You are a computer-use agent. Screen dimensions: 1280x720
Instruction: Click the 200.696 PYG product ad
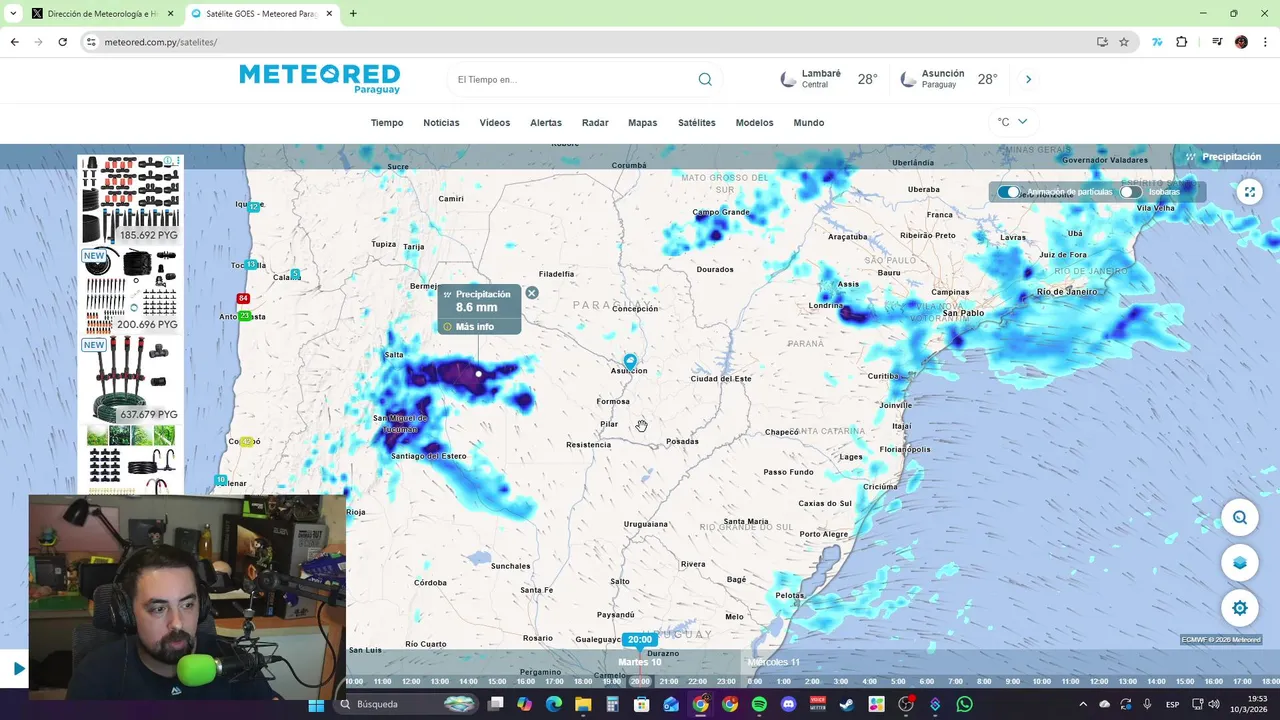[x=131, y=290]
